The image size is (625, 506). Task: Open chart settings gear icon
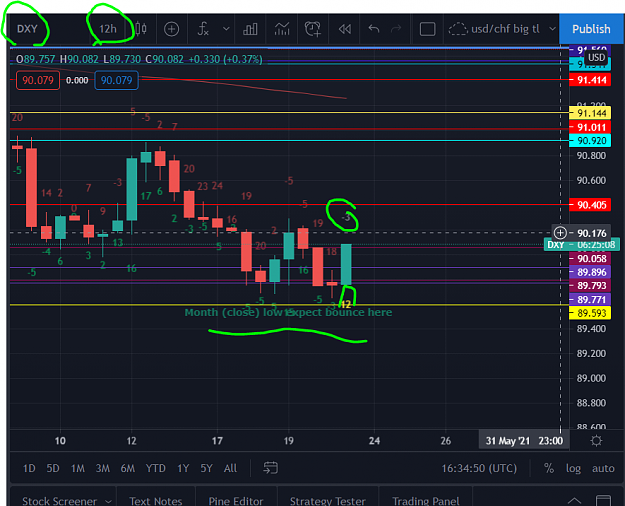pyautogui.click(x=596, y=441)
